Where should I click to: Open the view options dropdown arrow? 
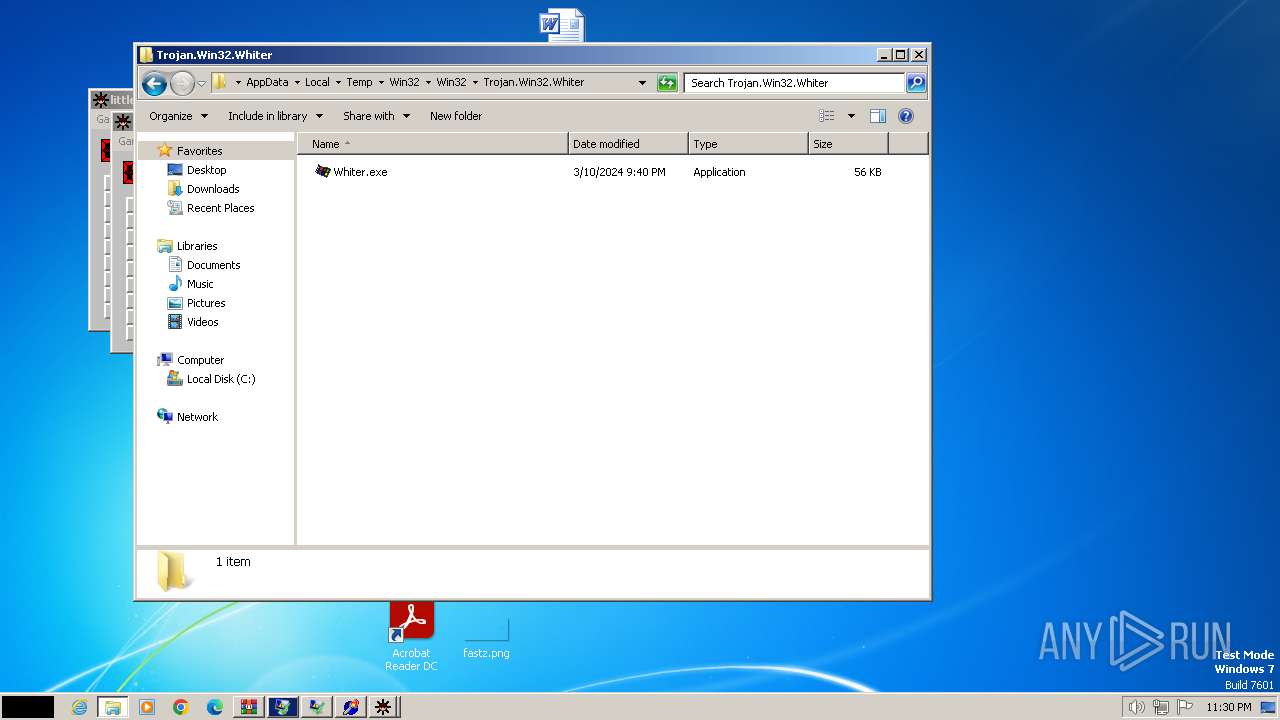tap(851, 116)
